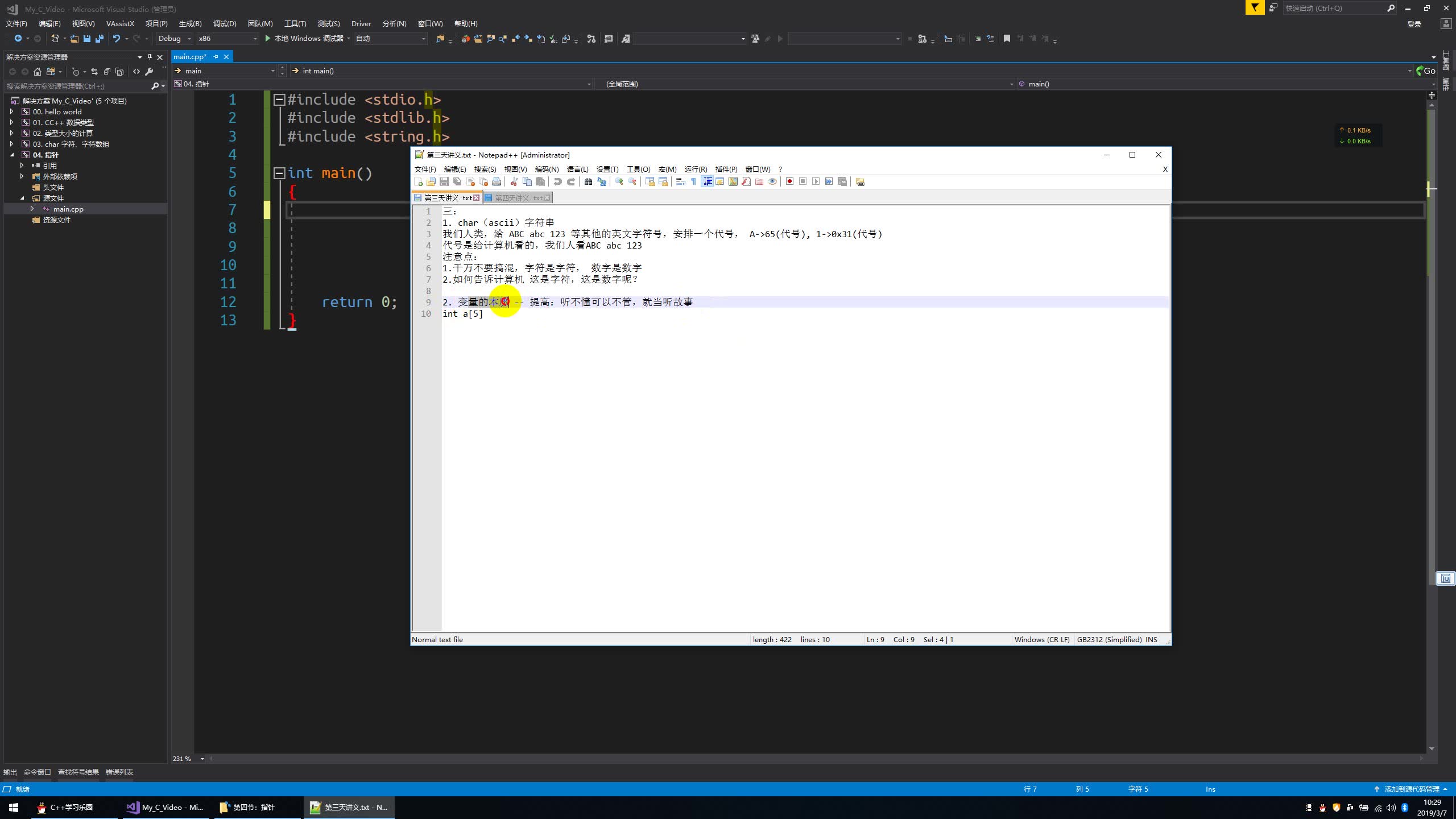
Task: Toggle show all characters in Notepad++
Action: 693,181
